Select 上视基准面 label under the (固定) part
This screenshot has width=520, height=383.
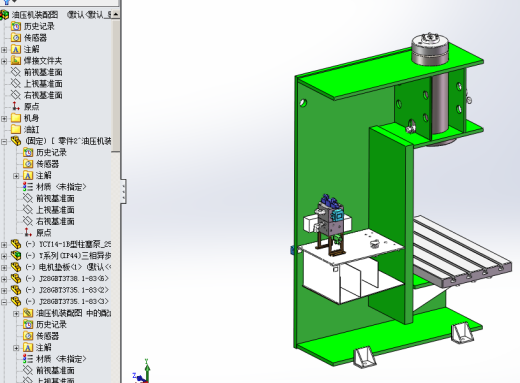[55, 210]
